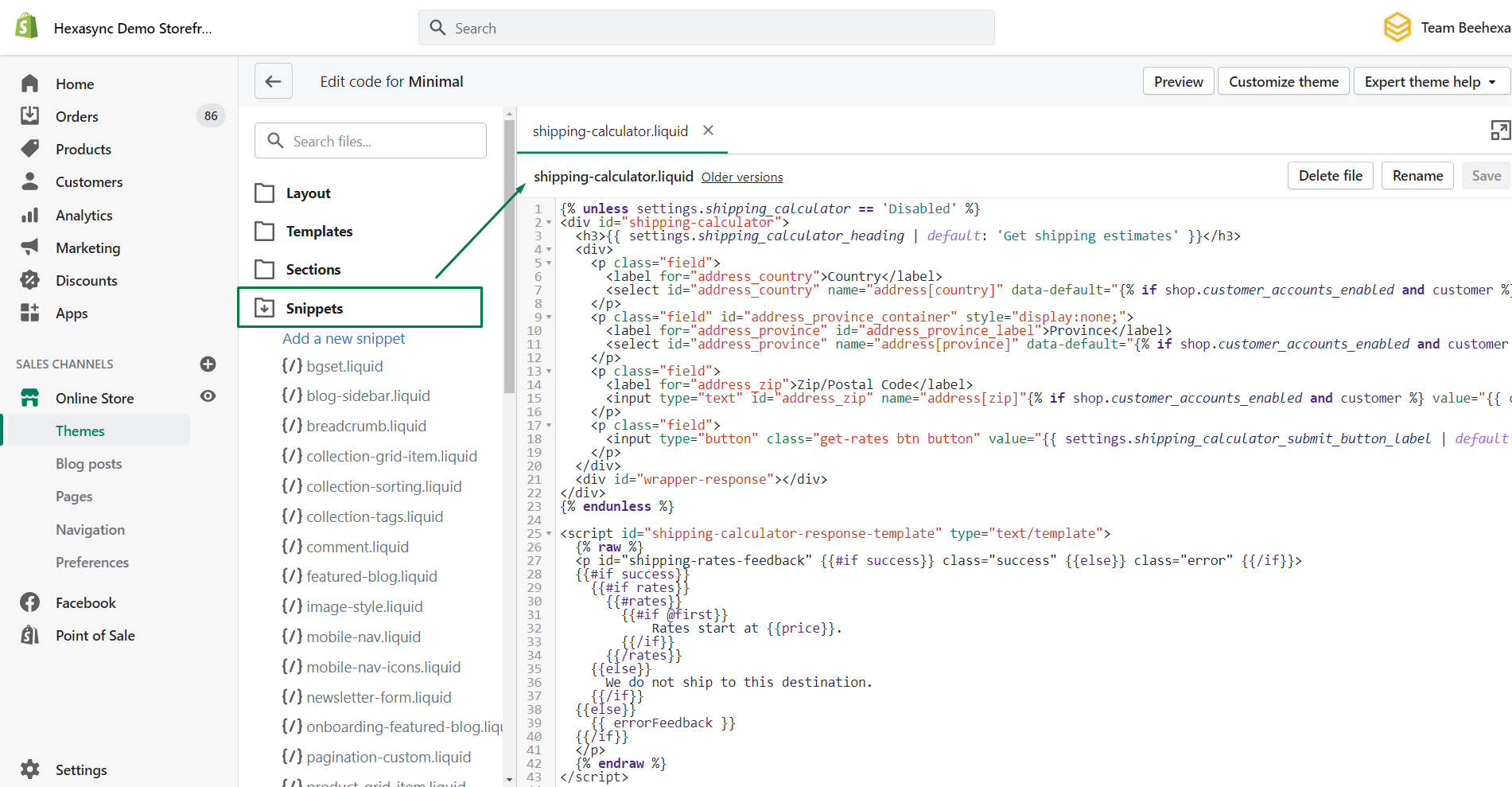Open Home via its house icon
Viewport: 1512px width, 787px height.
pos(29,84)
